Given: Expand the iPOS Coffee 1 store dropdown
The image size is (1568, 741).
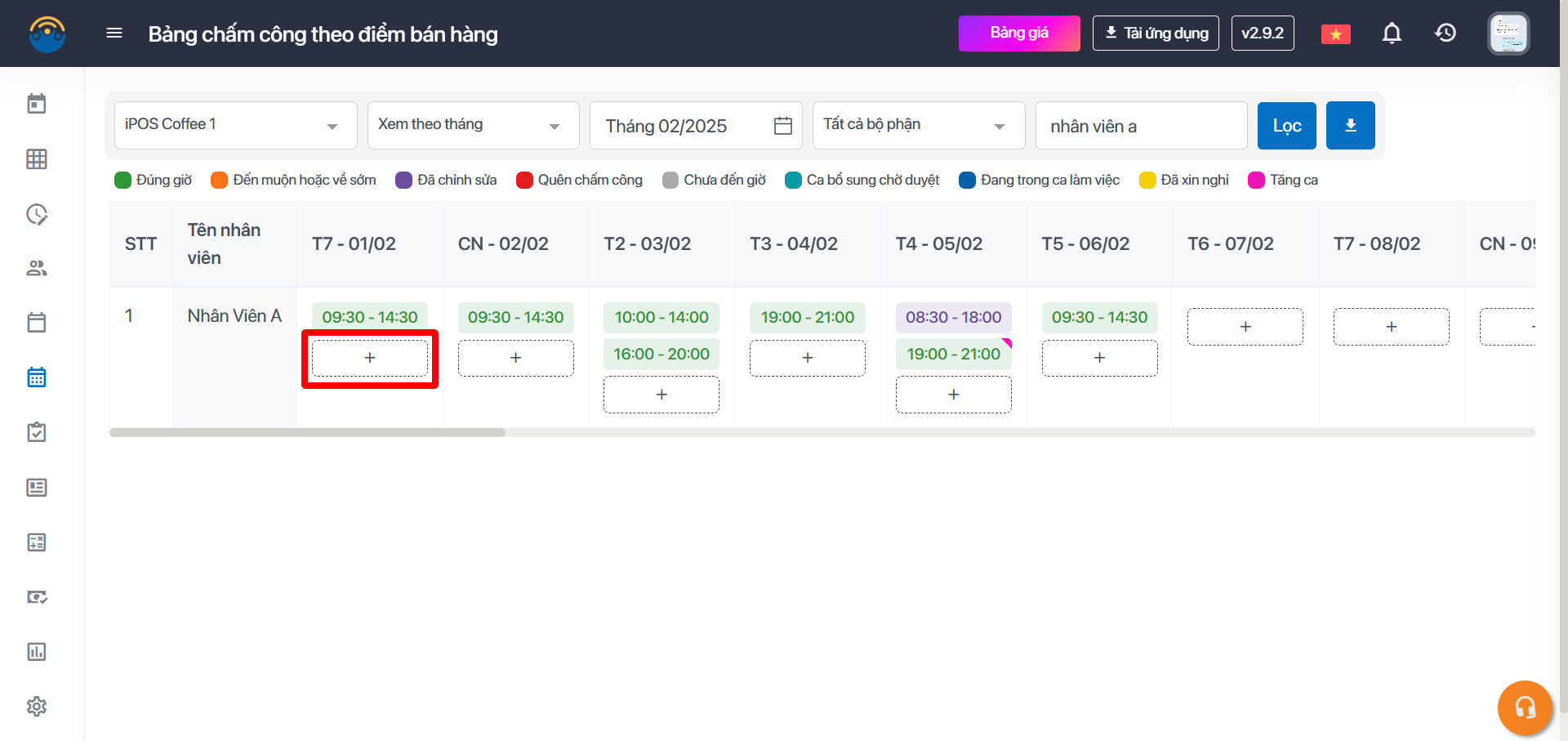Looking at the screenshot, I should point(235,126).
